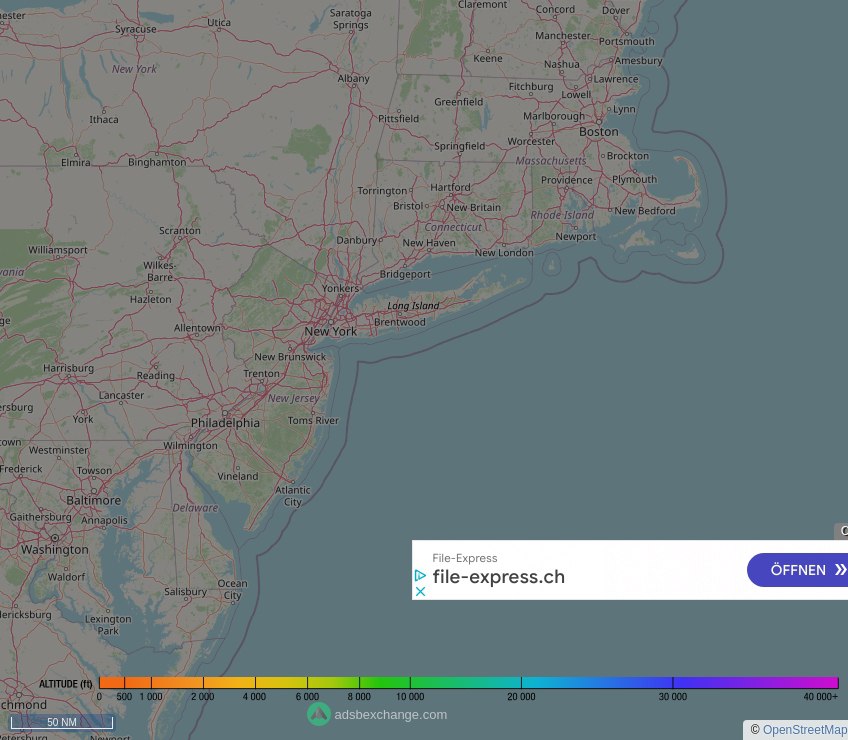848x740 pixels.
Task: Click the 20 000 altitude legend value
Action: (521, 697)
